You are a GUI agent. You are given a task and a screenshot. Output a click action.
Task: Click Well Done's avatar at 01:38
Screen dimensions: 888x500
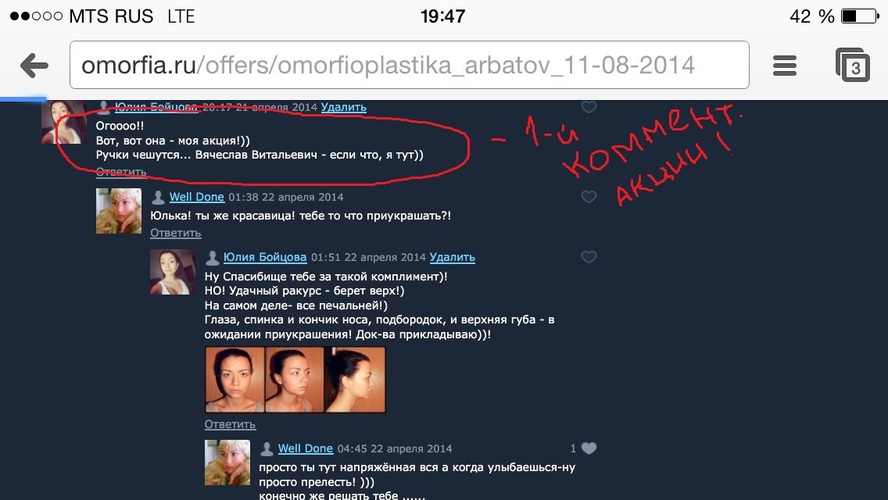118,211
